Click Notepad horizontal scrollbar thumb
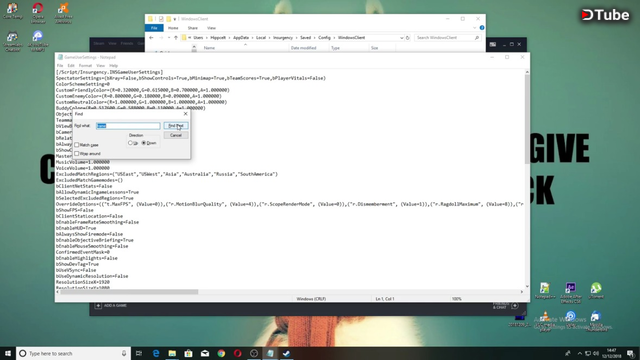The height and width of the screenshot is (360, 640). [129, 292]
